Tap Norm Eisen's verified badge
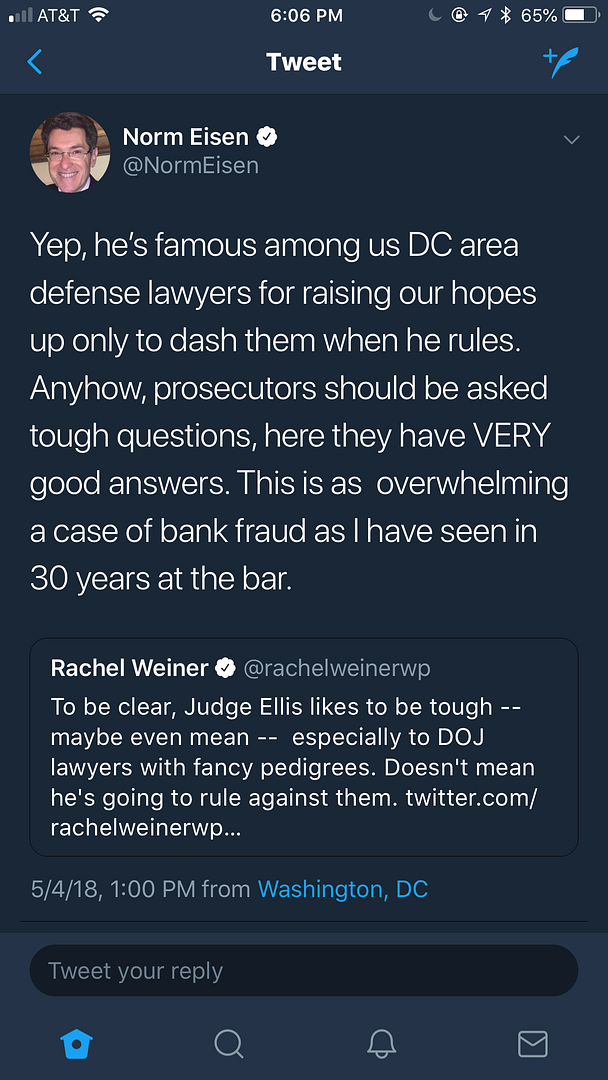The width and height of the screenshot is (608, 1080). 268,137
